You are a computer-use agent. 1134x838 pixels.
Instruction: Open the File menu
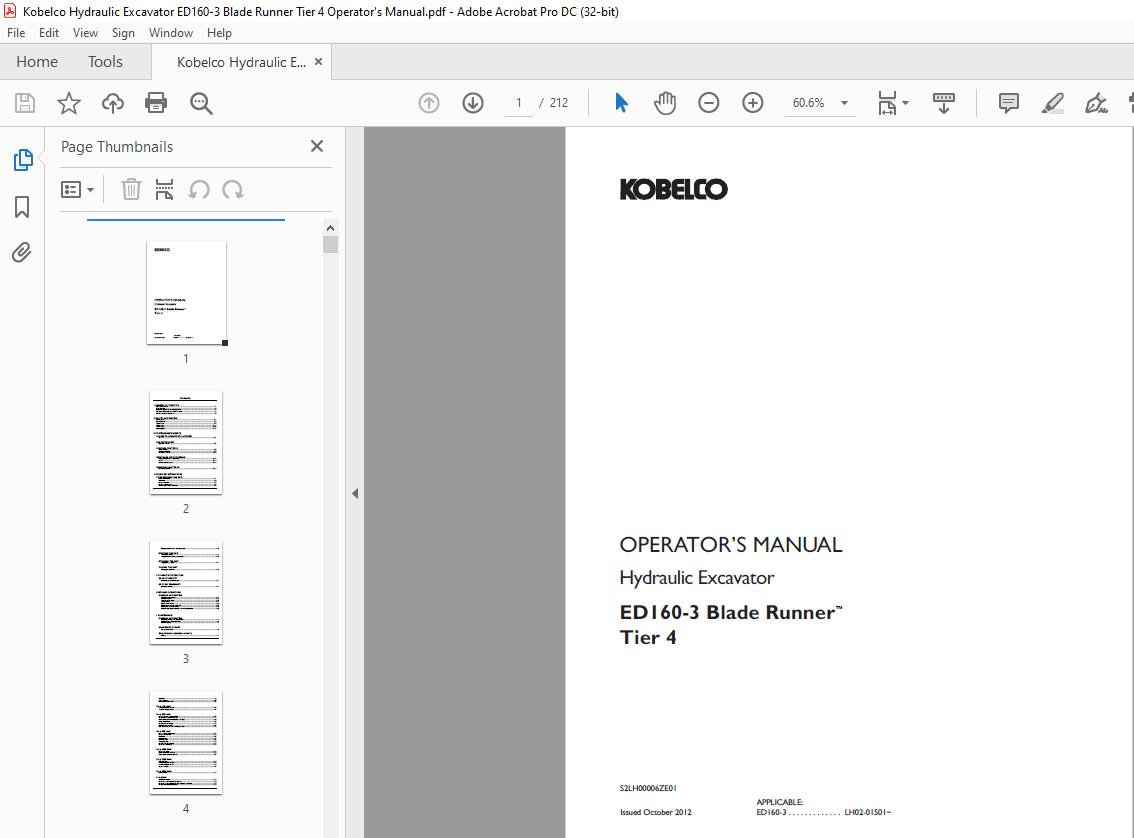tap(16, 33)
